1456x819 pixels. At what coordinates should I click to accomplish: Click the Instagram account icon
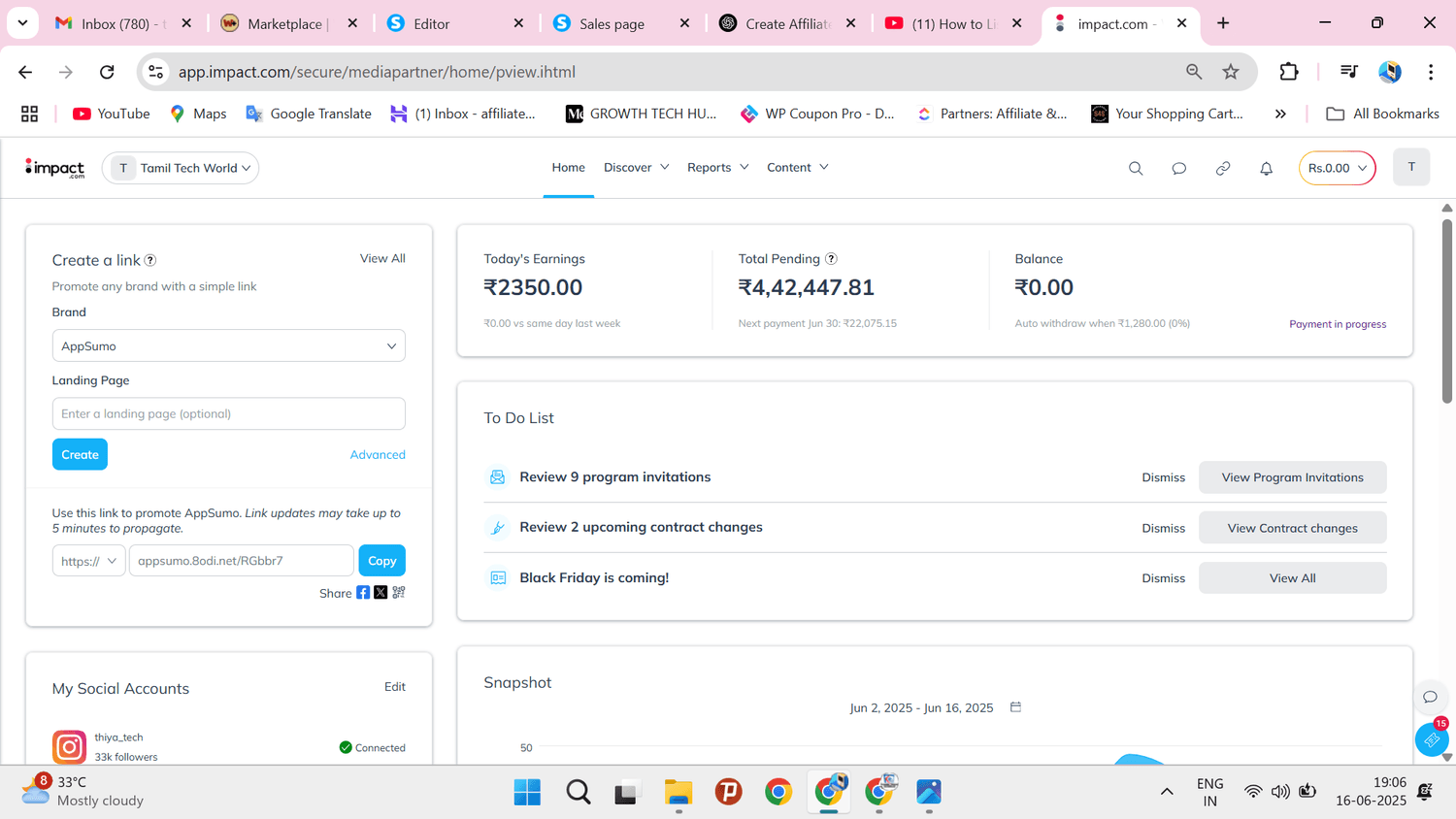[x=69, y=747]
